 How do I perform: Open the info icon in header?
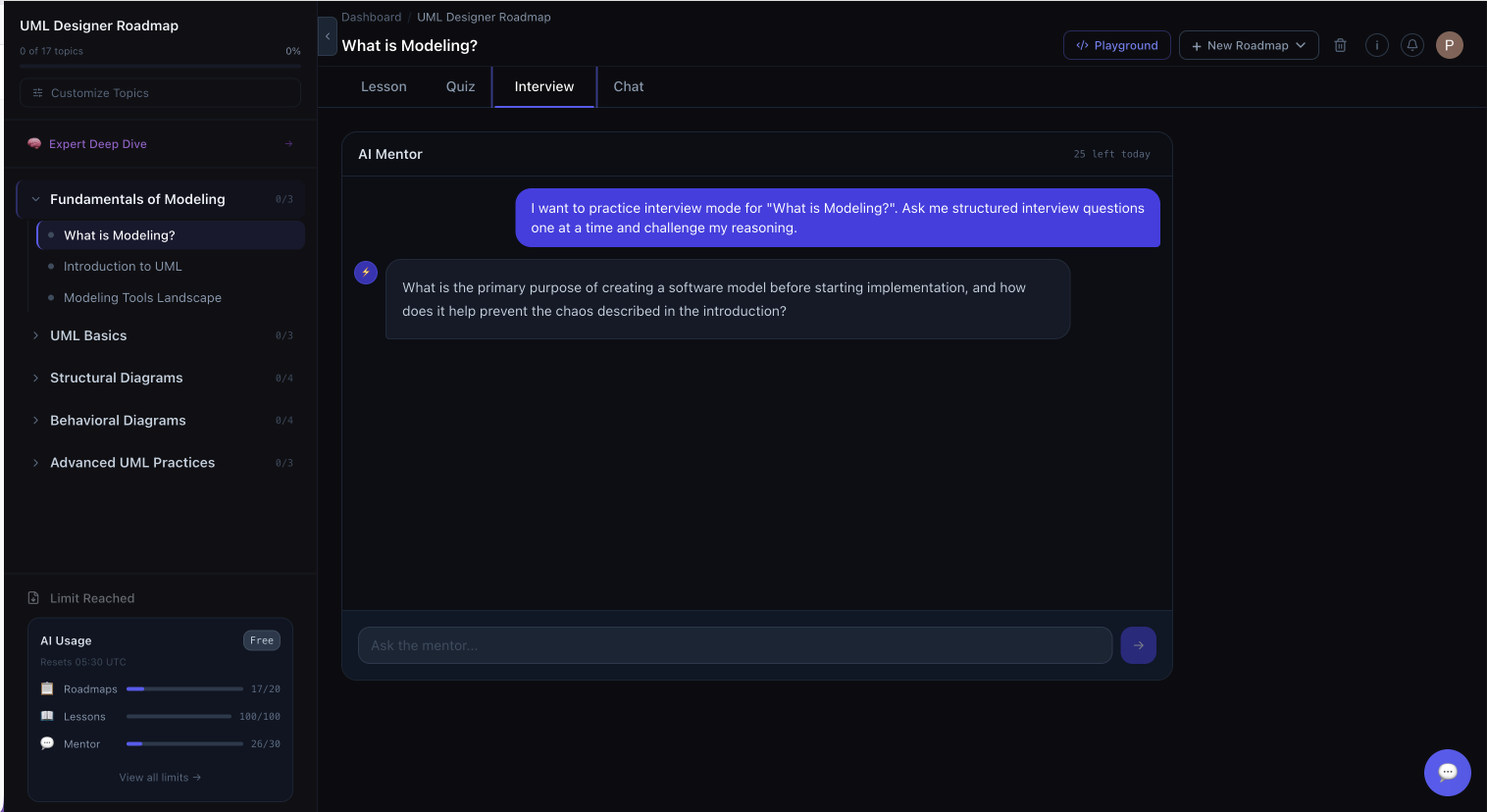tap(1377, 45)
